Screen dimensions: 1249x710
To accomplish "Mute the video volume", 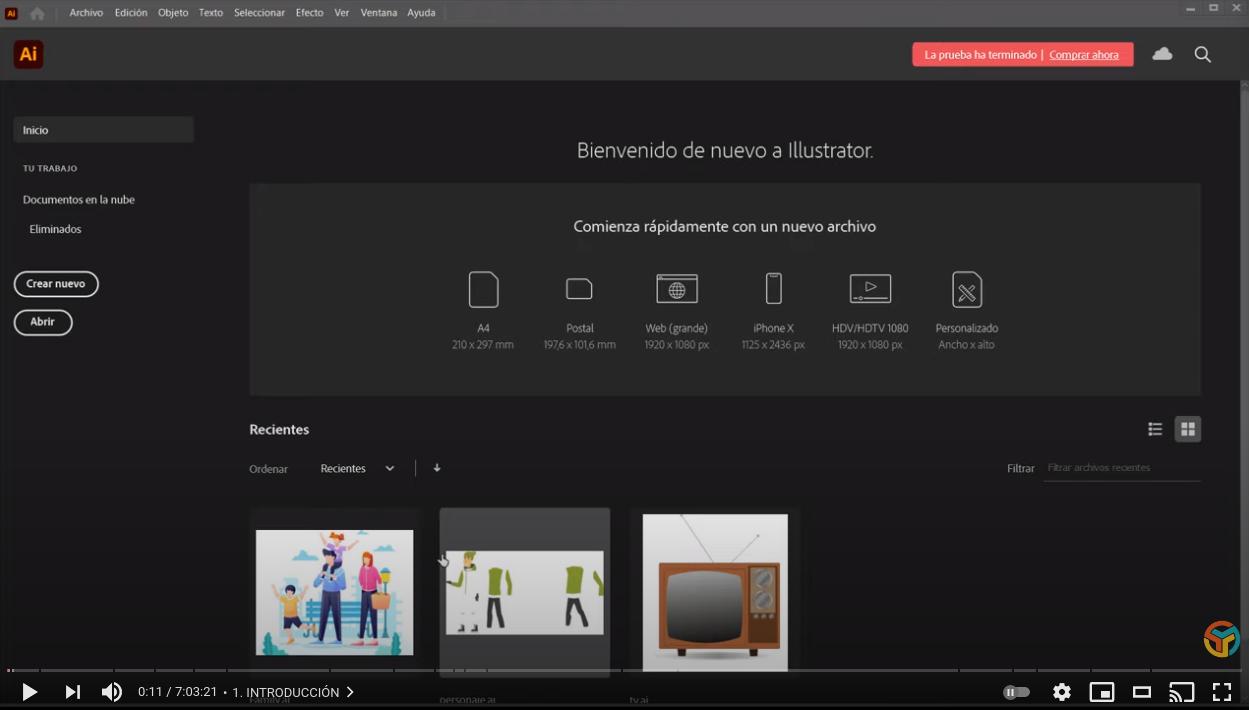I will (x=111, y=692).
